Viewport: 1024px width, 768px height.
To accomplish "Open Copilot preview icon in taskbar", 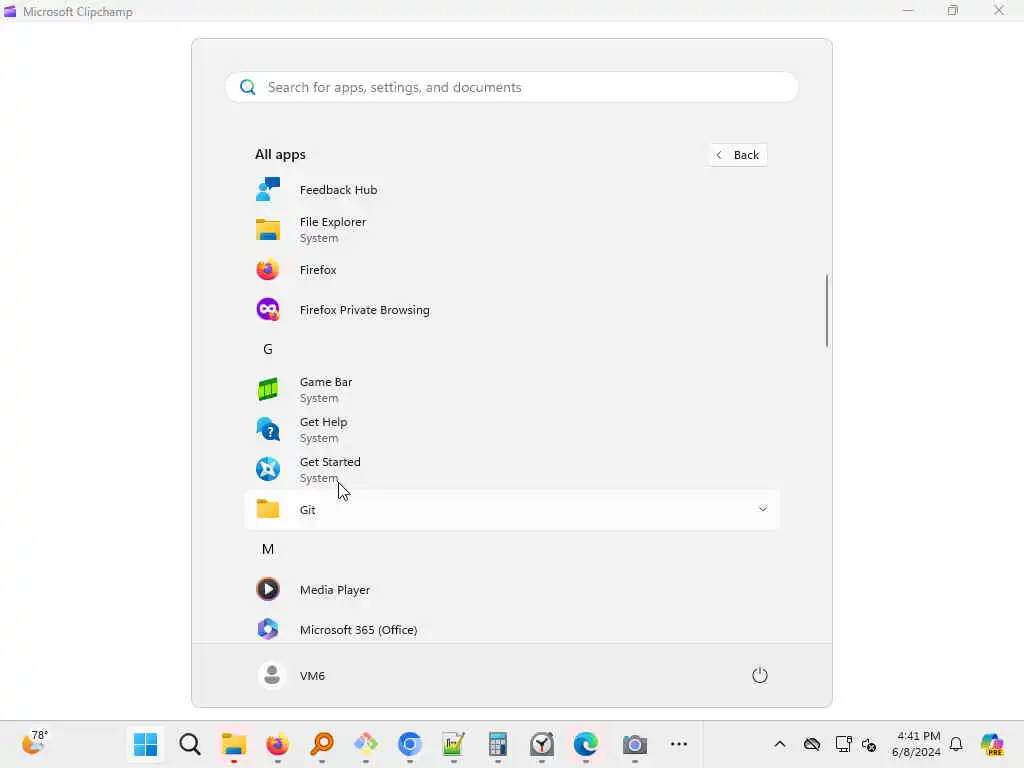I will coord(992,744).
